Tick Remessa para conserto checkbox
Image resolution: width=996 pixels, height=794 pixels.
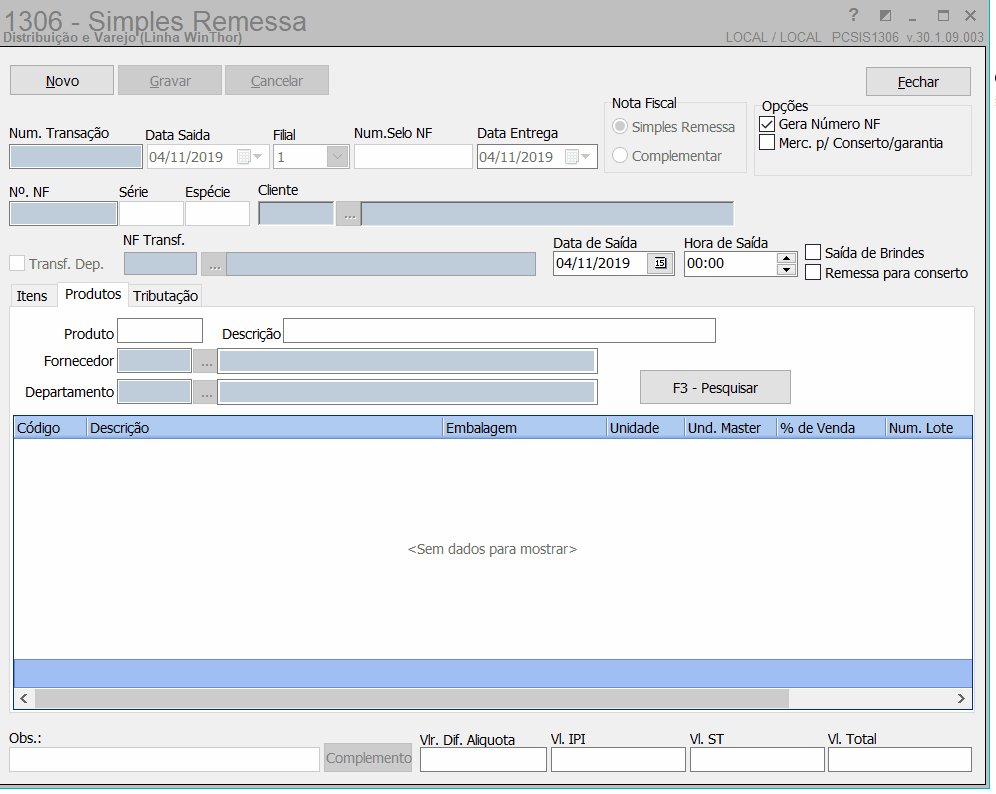813,273
